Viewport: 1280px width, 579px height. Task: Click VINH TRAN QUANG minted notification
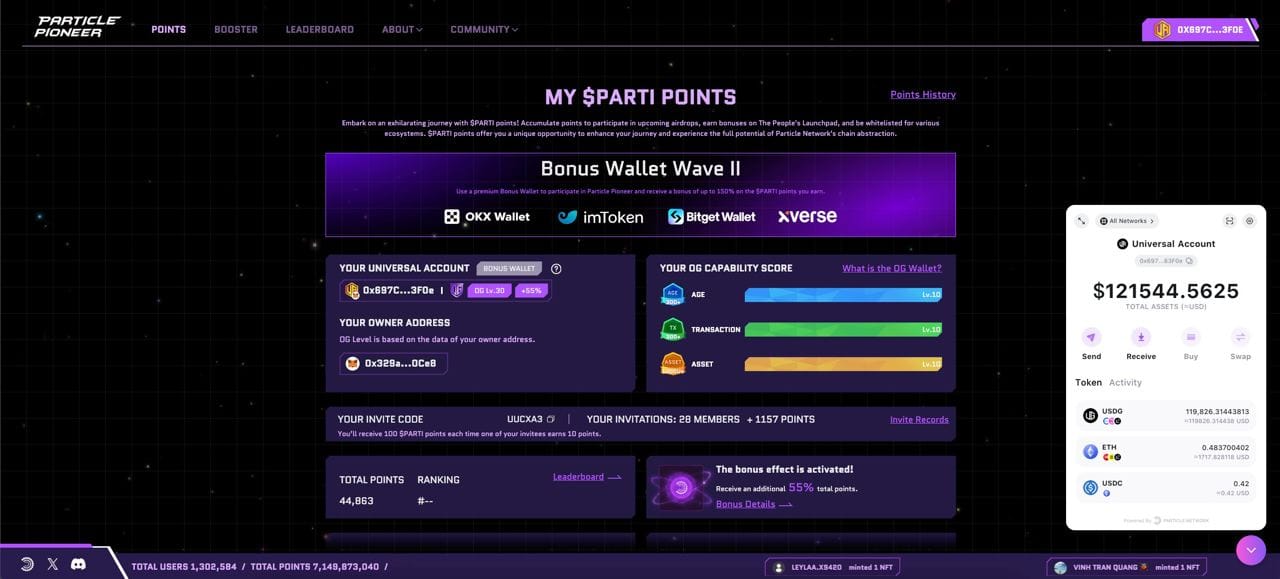pyautogui.click(x=1125, y=567)
